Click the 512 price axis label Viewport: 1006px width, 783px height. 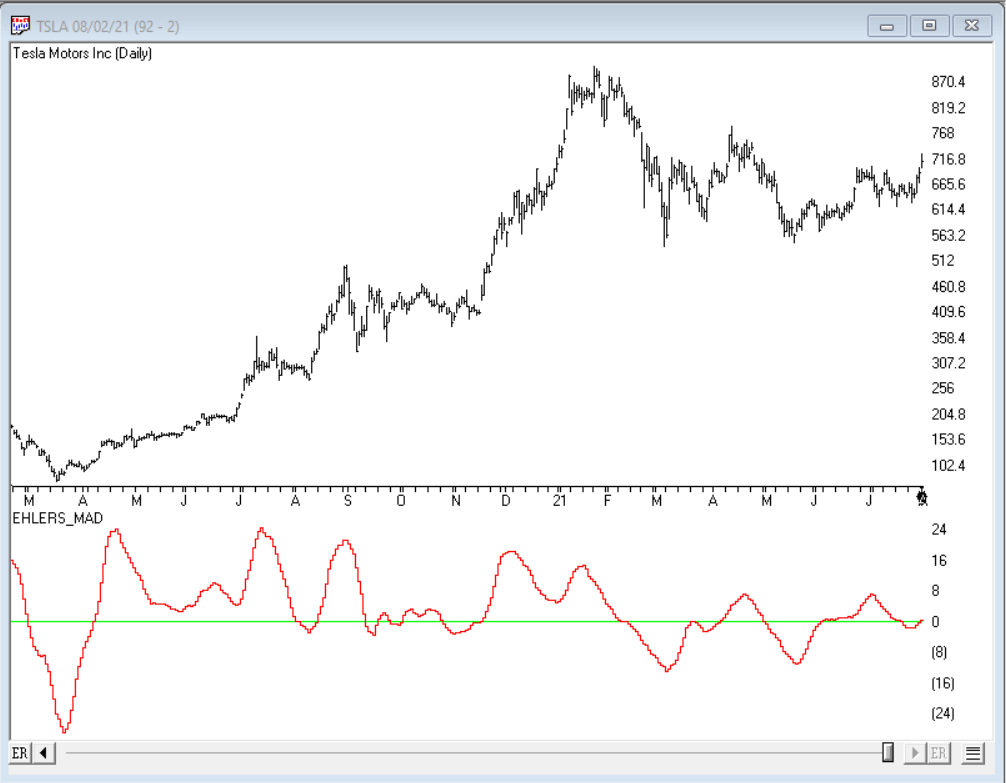[943, 261]
